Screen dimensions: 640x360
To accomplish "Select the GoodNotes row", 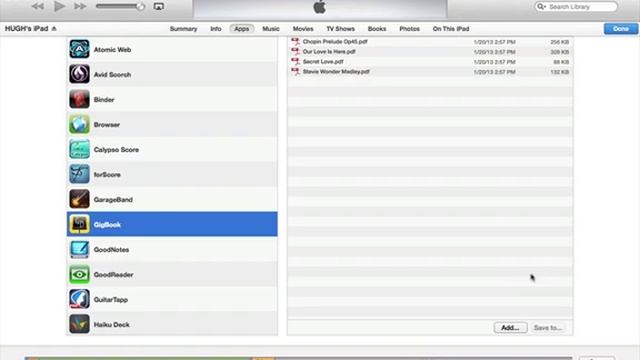I will (x=172, y=249).
